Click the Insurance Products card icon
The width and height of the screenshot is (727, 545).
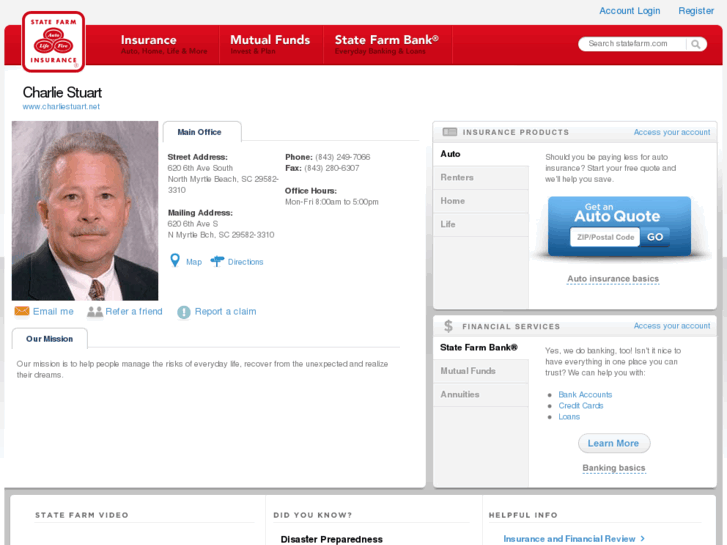(x=450, y=132)
